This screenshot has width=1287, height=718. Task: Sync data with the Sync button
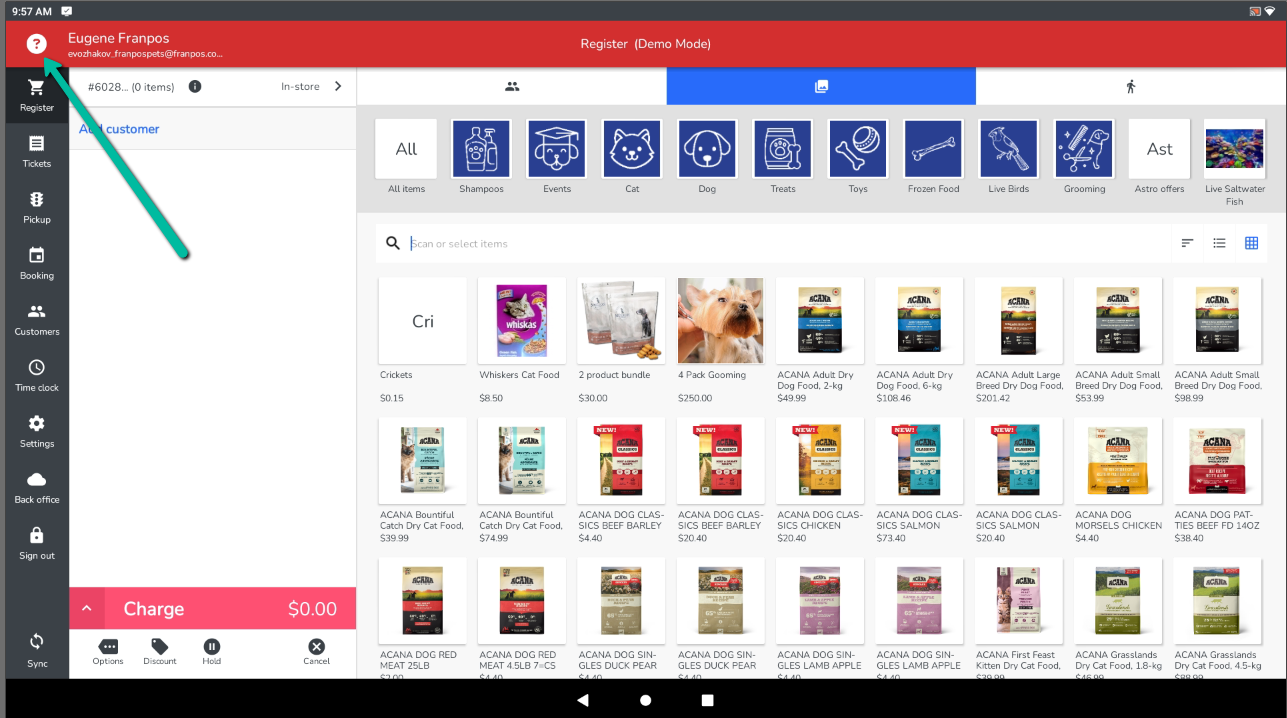tap(37, 649)
